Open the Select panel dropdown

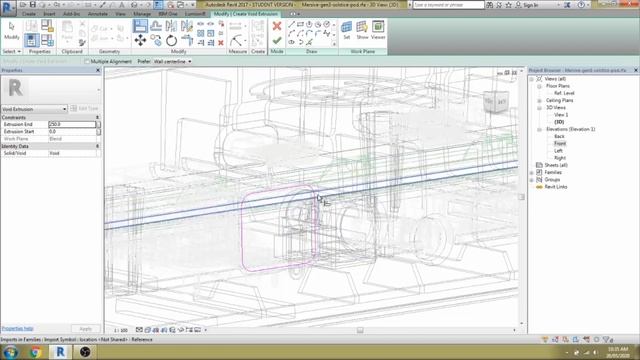(x=11, y=51)
